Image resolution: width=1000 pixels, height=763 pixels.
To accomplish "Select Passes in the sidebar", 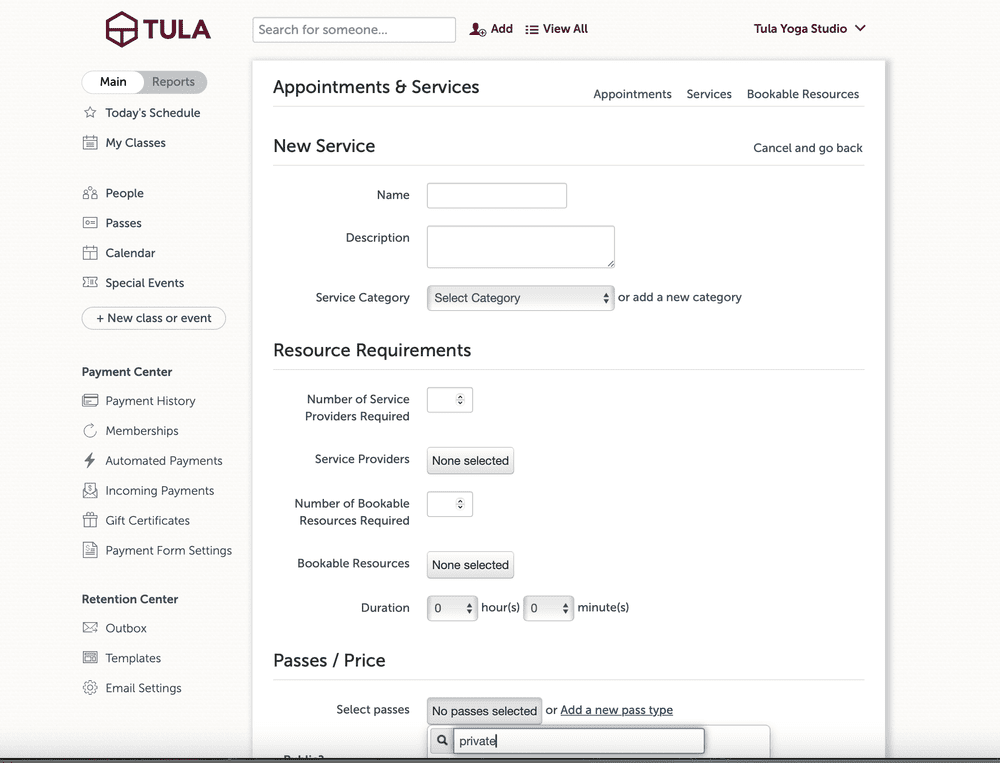I will point(125,222).
